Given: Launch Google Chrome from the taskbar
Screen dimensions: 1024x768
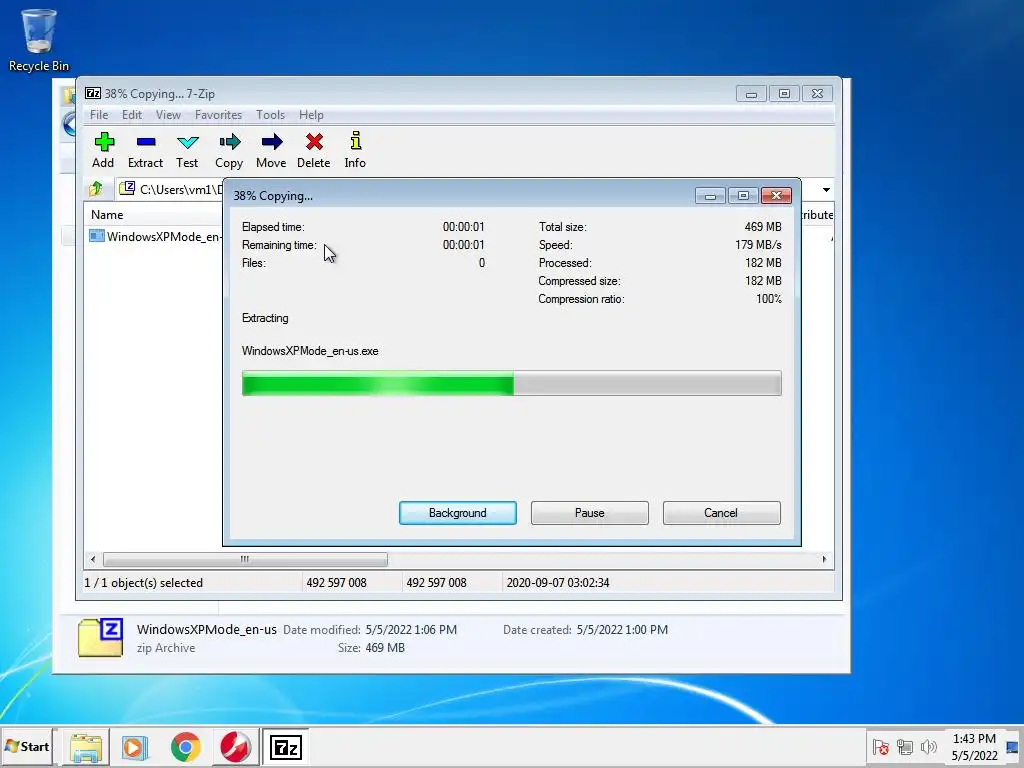Looking at the screenshot, I should [x=185, y=747].
